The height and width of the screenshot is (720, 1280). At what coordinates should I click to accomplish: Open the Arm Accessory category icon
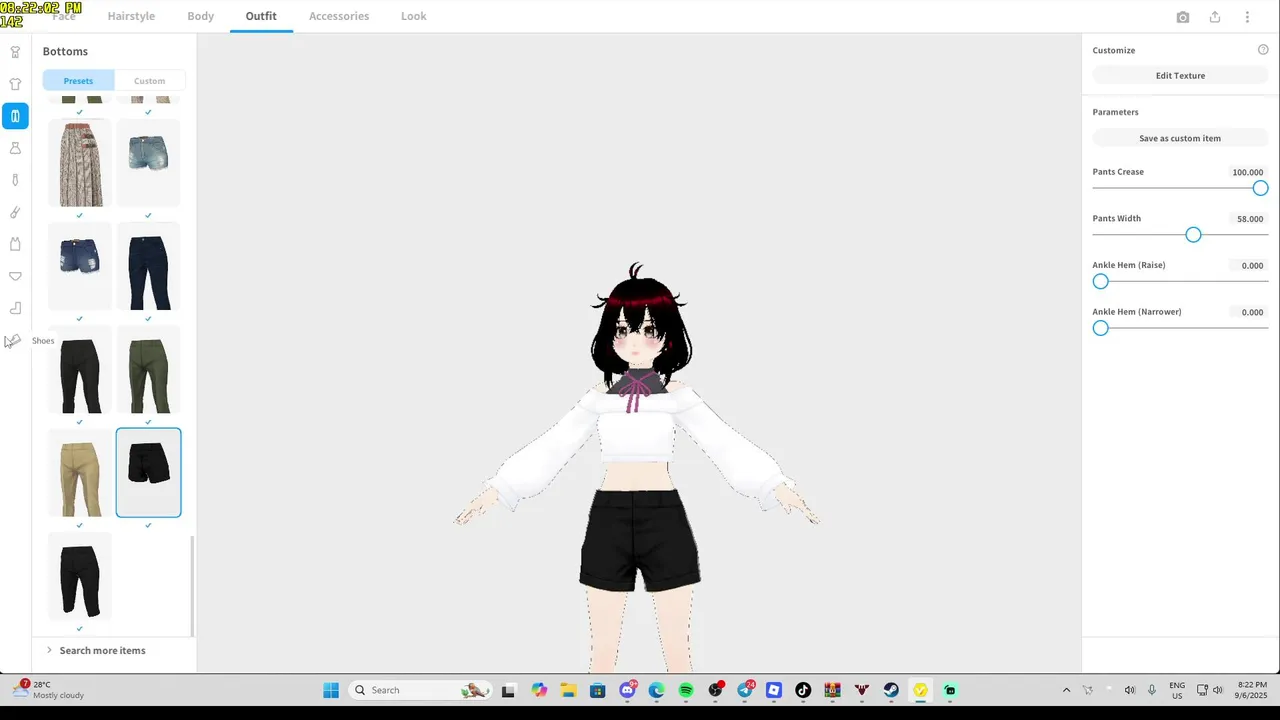pyautogui.click(x=15, y=212)
